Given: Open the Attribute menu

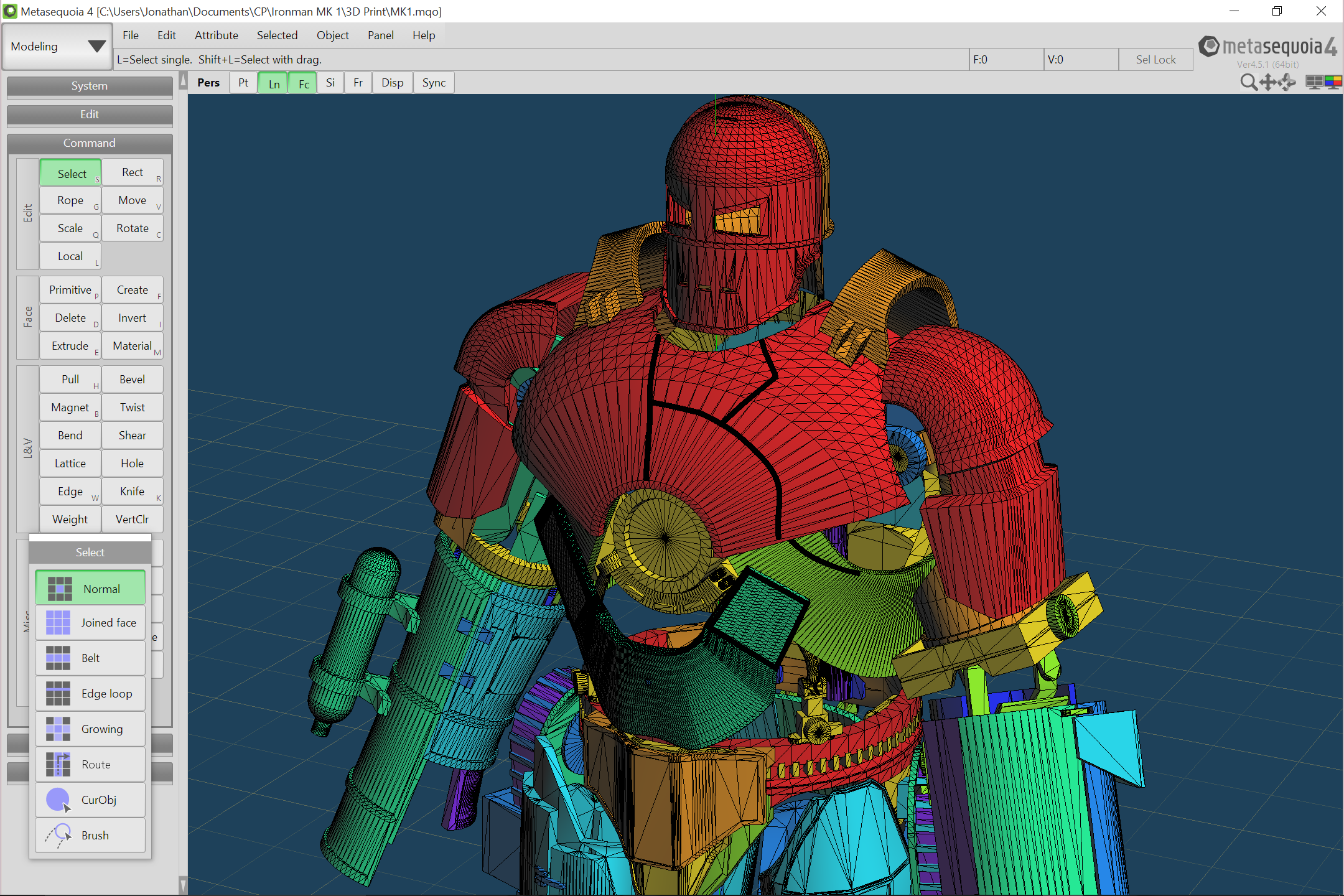Looking at the screenshot, I should pos(217,35).
